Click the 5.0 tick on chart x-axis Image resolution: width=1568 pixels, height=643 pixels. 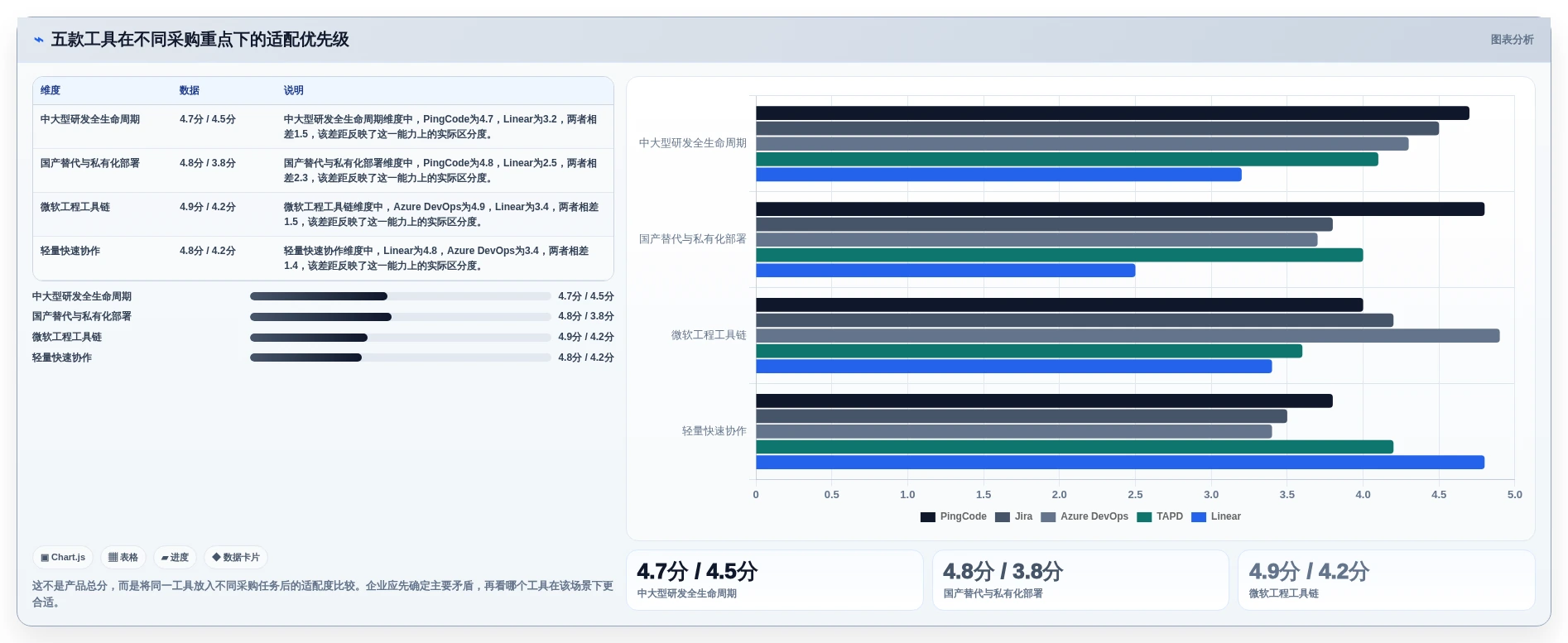[x=1515, y=495]
